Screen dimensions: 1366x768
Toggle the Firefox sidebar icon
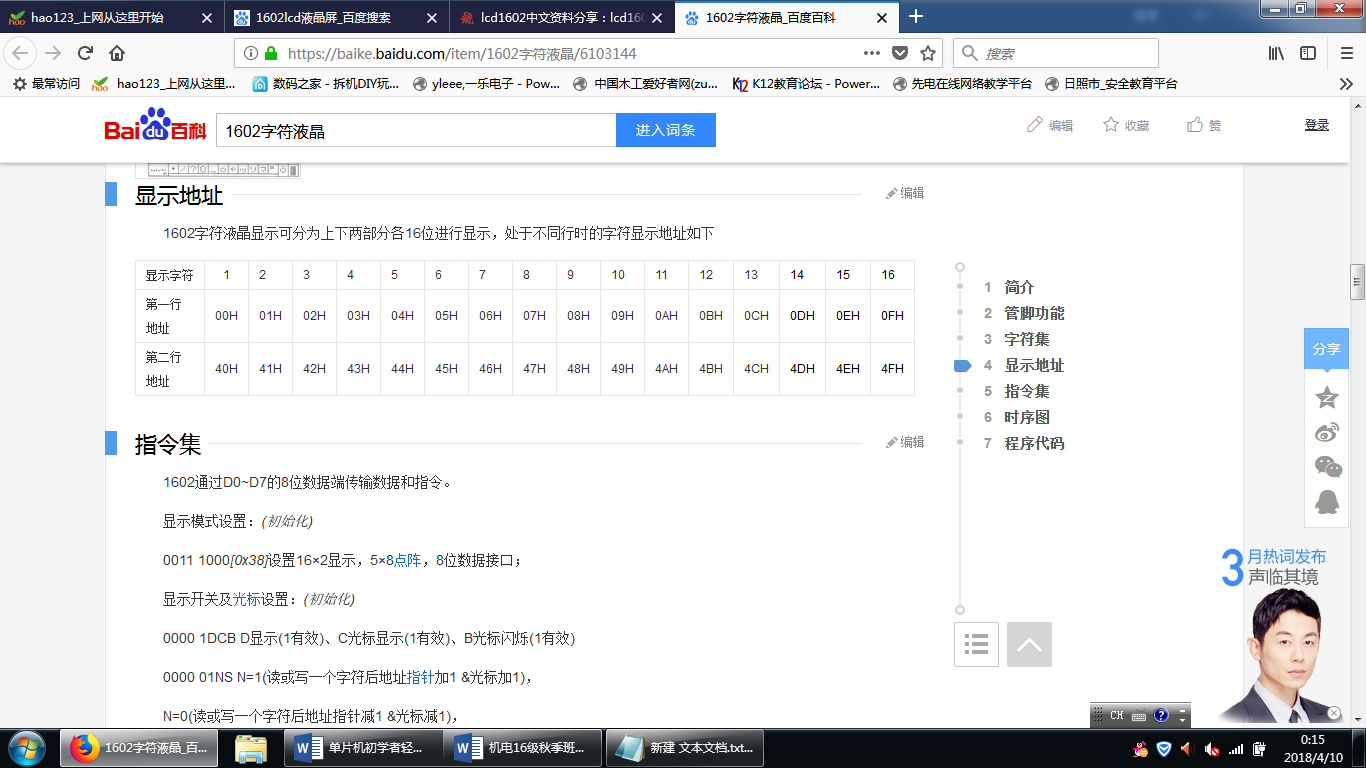(1308, 53)
